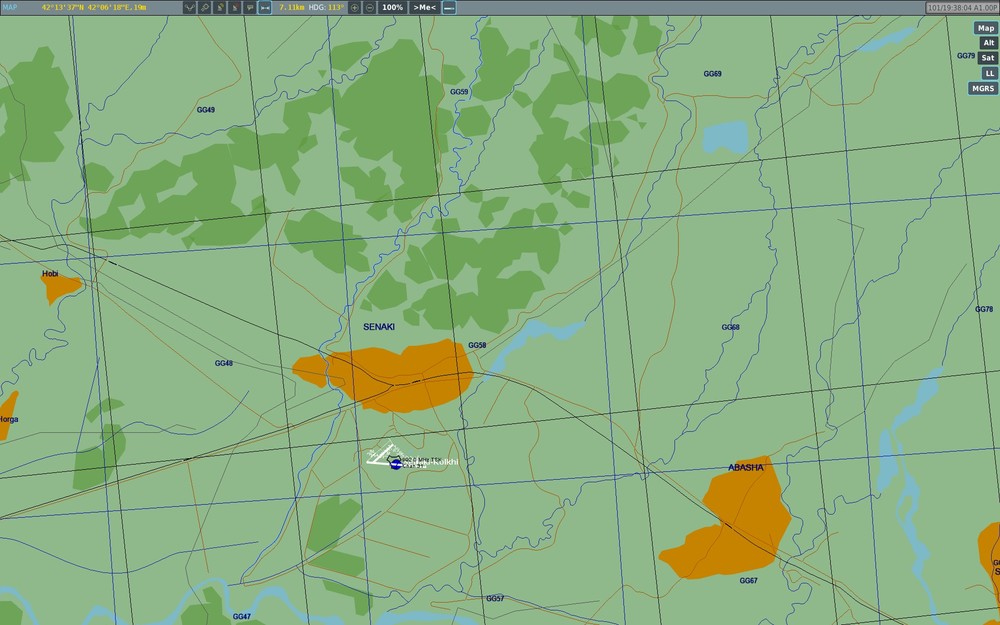The image size is (1000, 625).
Task: Click the satellite marker icon in toolbar
Action: [x=205, y=8]
